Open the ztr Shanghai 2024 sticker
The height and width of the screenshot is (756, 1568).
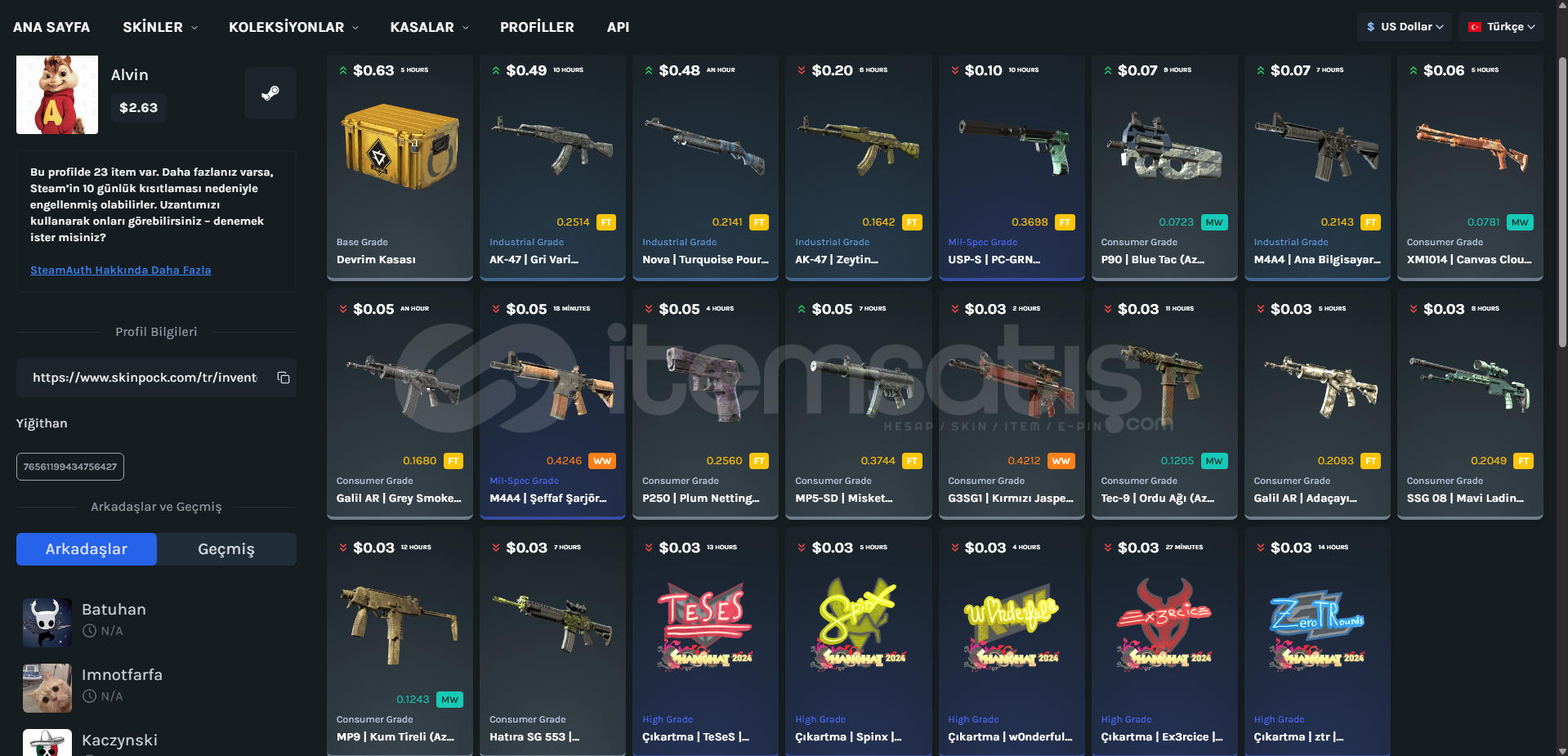click(1317, 642)
